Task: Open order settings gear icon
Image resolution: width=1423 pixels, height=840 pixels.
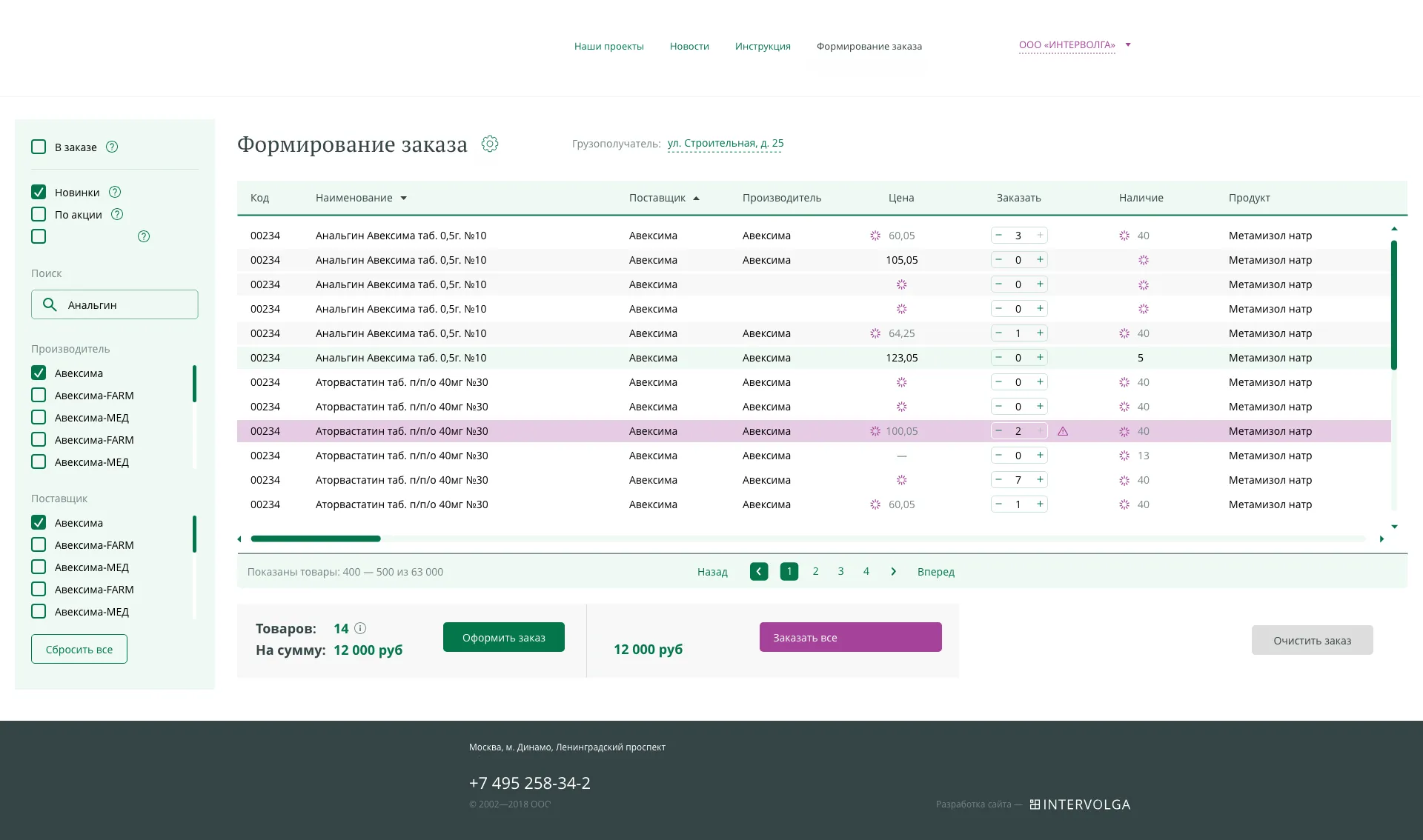Action: click(489, 144)
